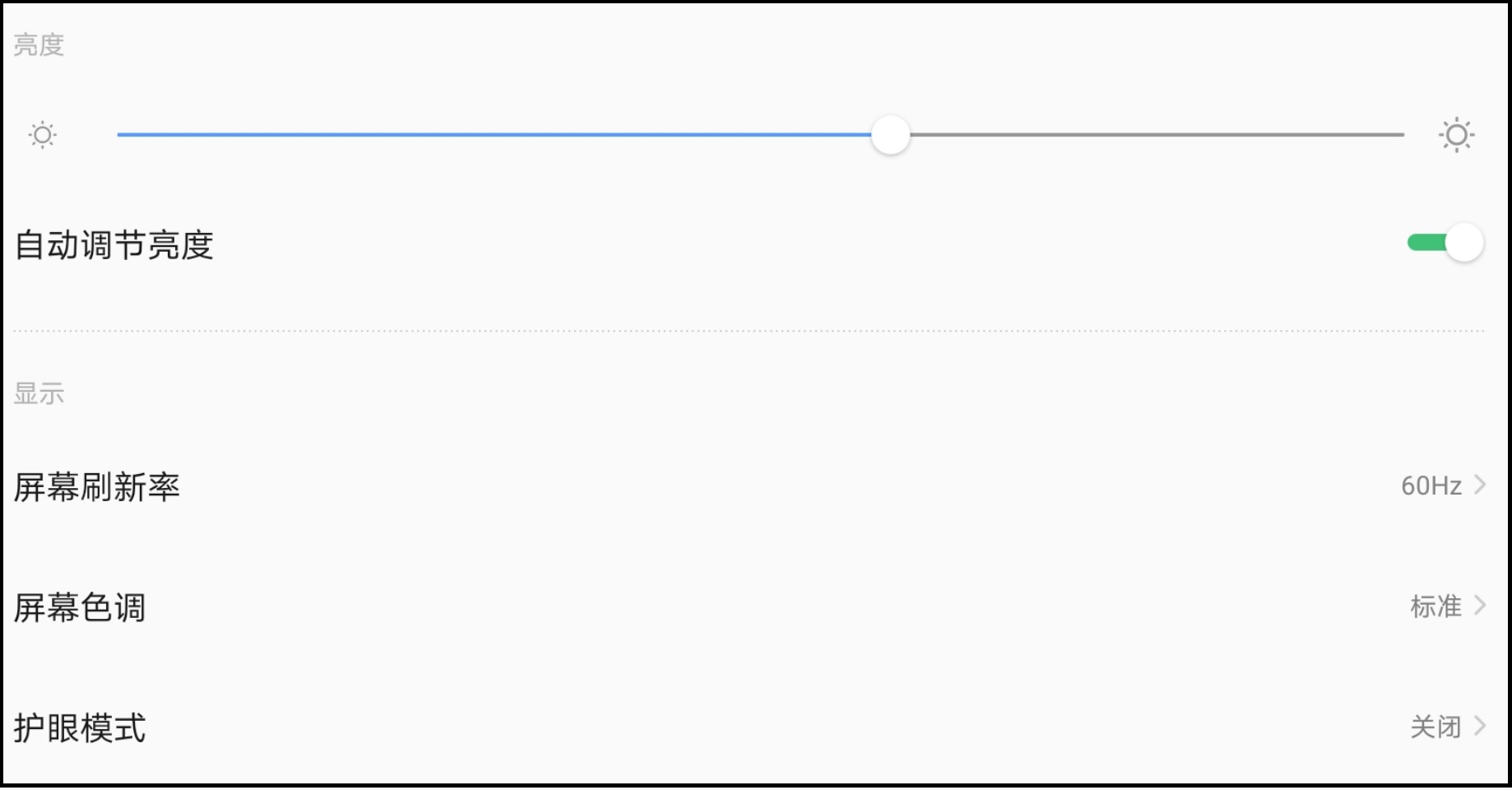Click the 关闭 eye protection value
The width and height of the screenshot is (1512, 790).
(1435, 727)
